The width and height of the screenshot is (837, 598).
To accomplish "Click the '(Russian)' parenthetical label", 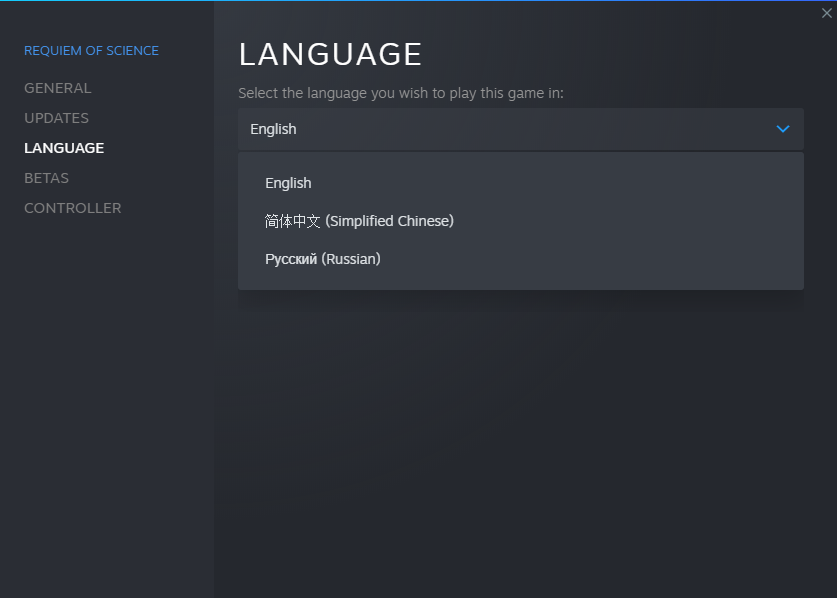I will pyautogui.click(x=351, y=259).
